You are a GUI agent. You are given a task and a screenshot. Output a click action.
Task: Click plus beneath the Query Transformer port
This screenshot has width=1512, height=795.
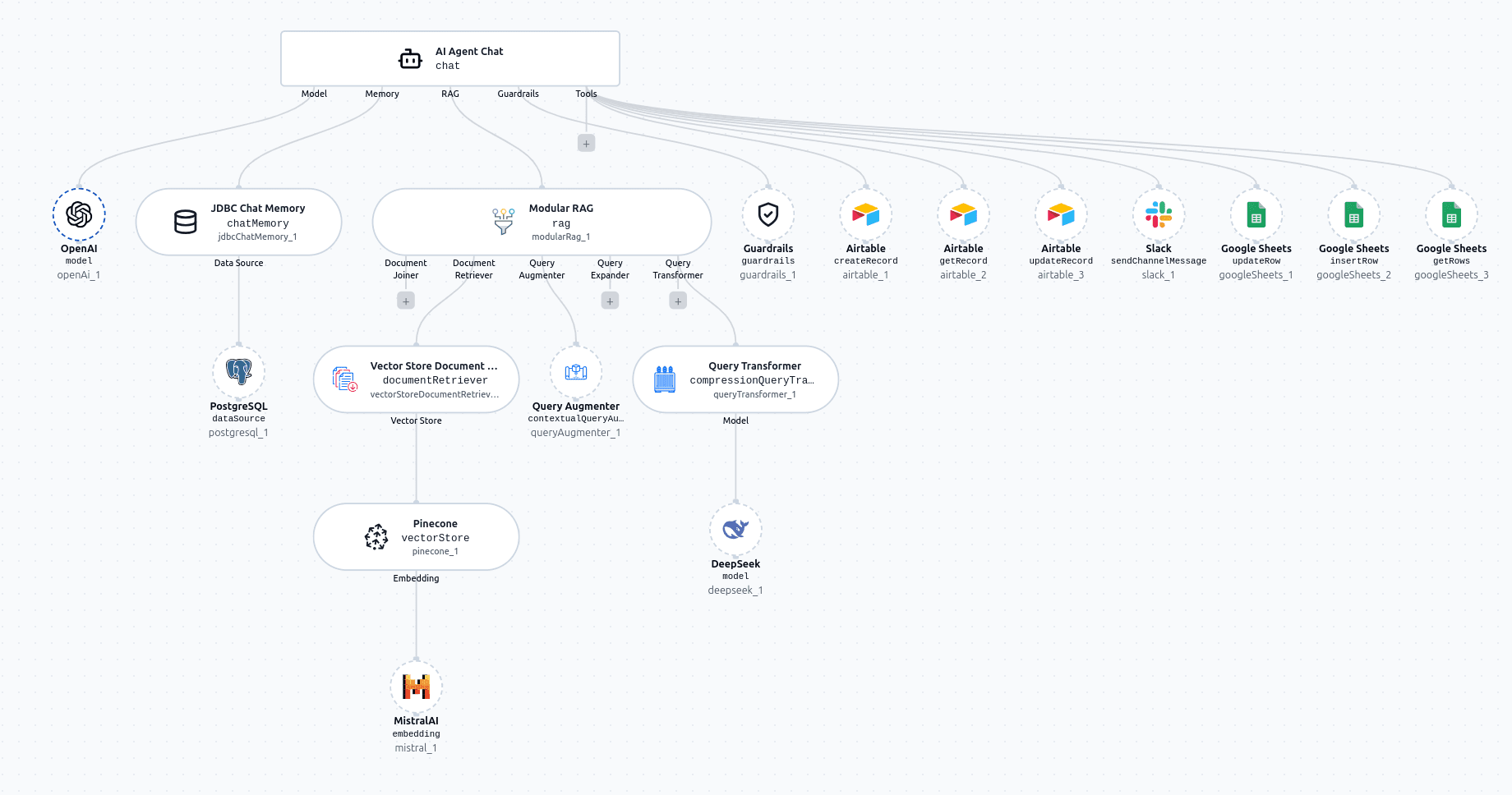tap(677, 301)
